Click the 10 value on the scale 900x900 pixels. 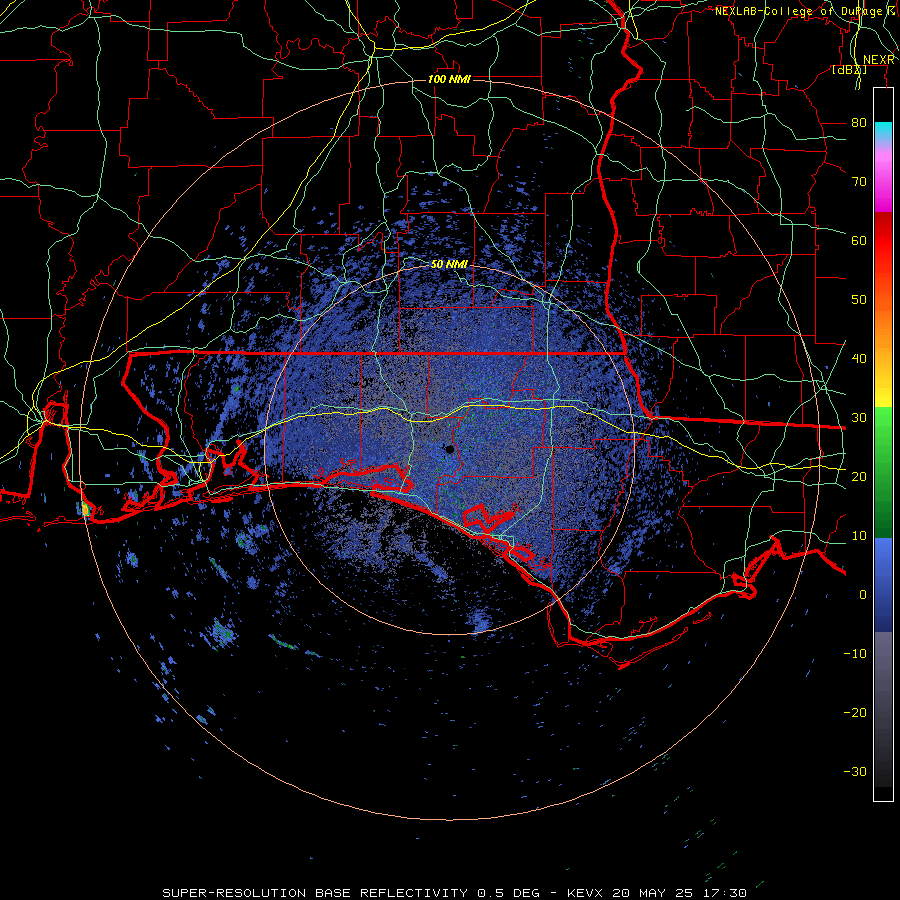coord(859,536)
